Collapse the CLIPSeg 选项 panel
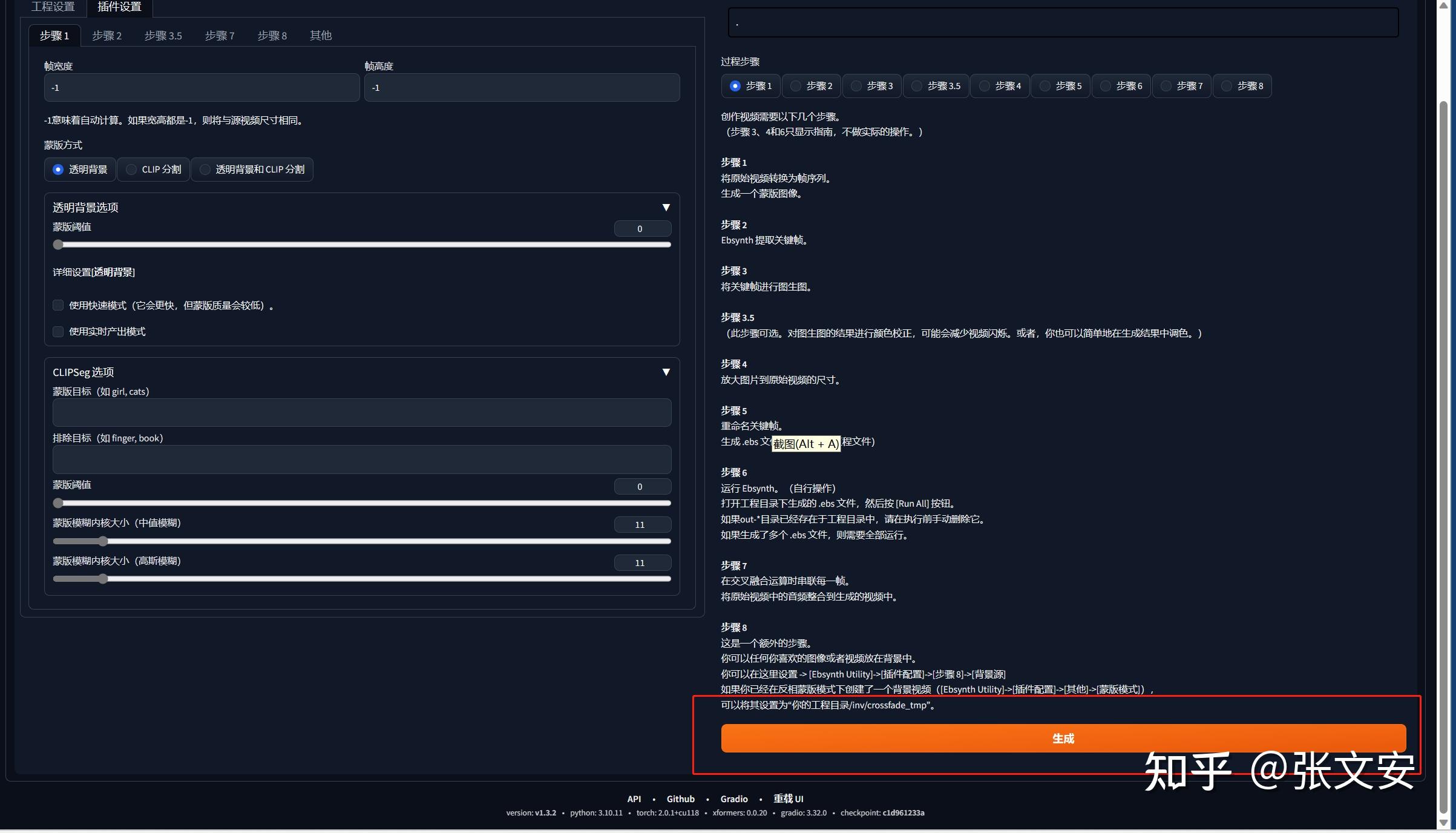 point(666,372)
